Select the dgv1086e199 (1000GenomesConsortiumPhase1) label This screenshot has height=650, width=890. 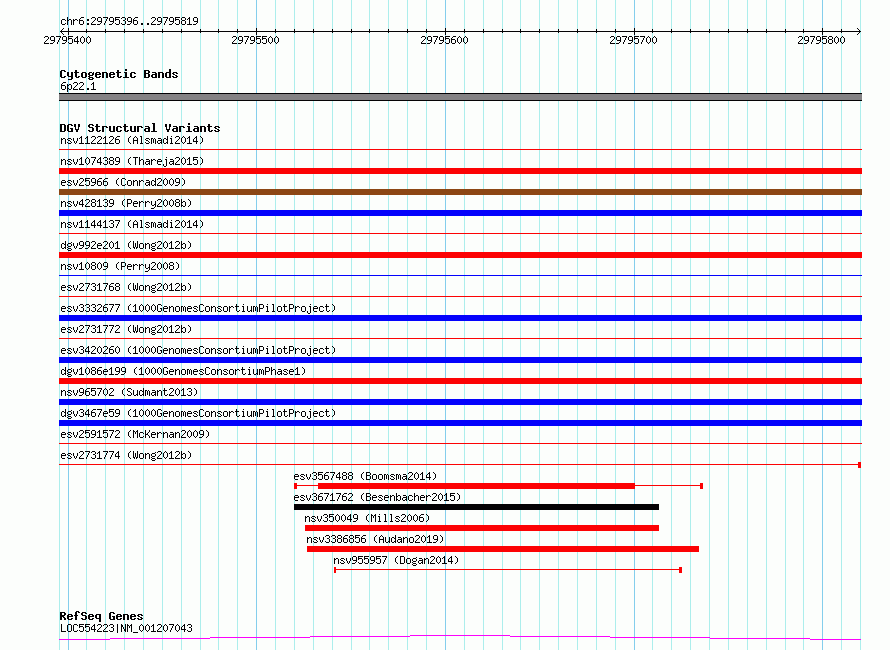point(183,371)
